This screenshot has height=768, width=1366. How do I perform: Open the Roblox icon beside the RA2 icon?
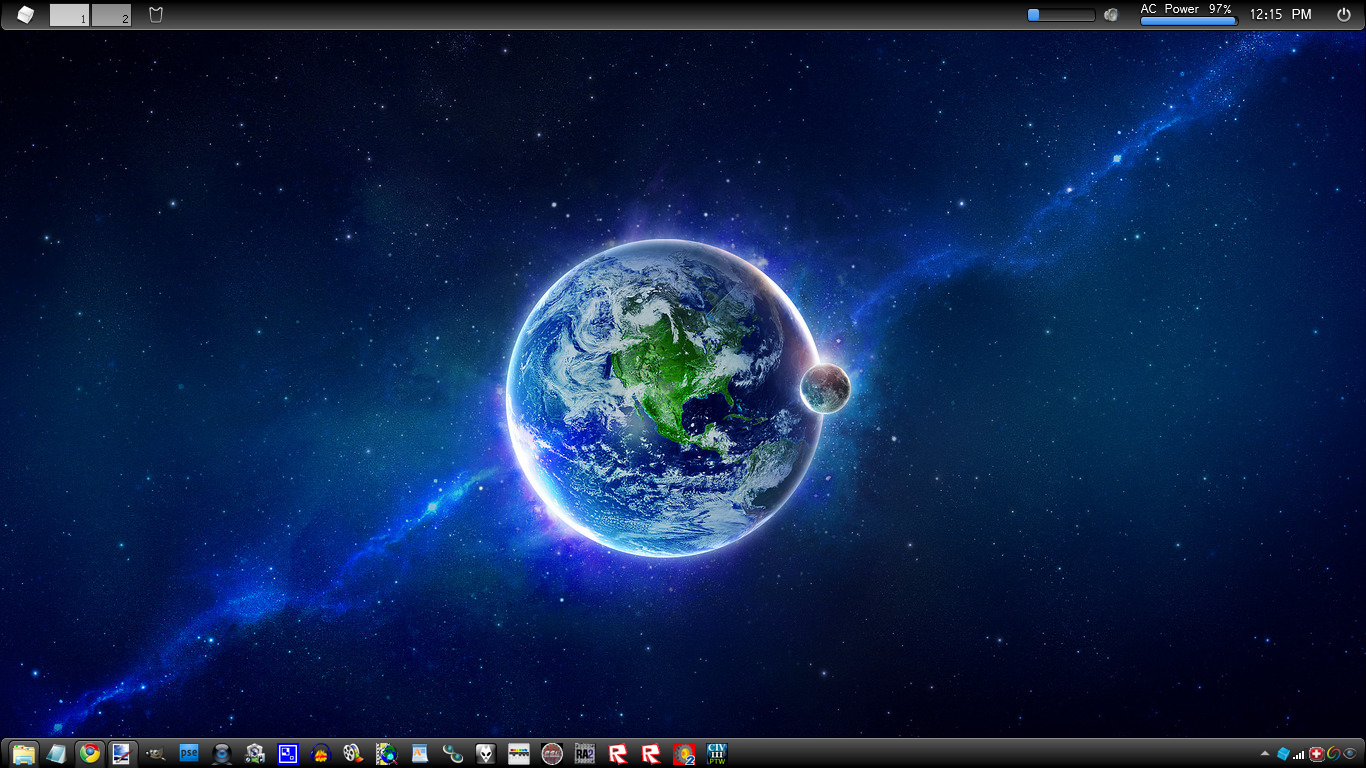coord(618,753)
